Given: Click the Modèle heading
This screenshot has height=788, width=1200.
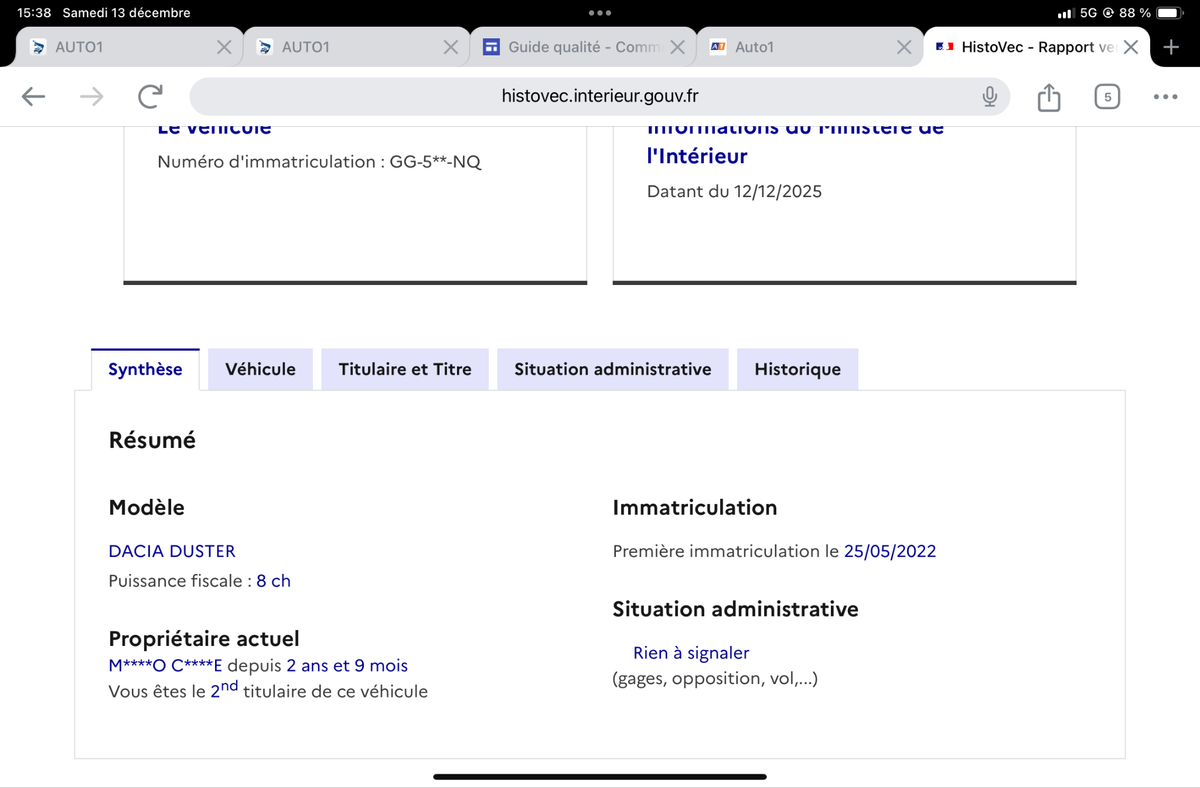Looking at the screenshot, I should click(x=146, y=507).
